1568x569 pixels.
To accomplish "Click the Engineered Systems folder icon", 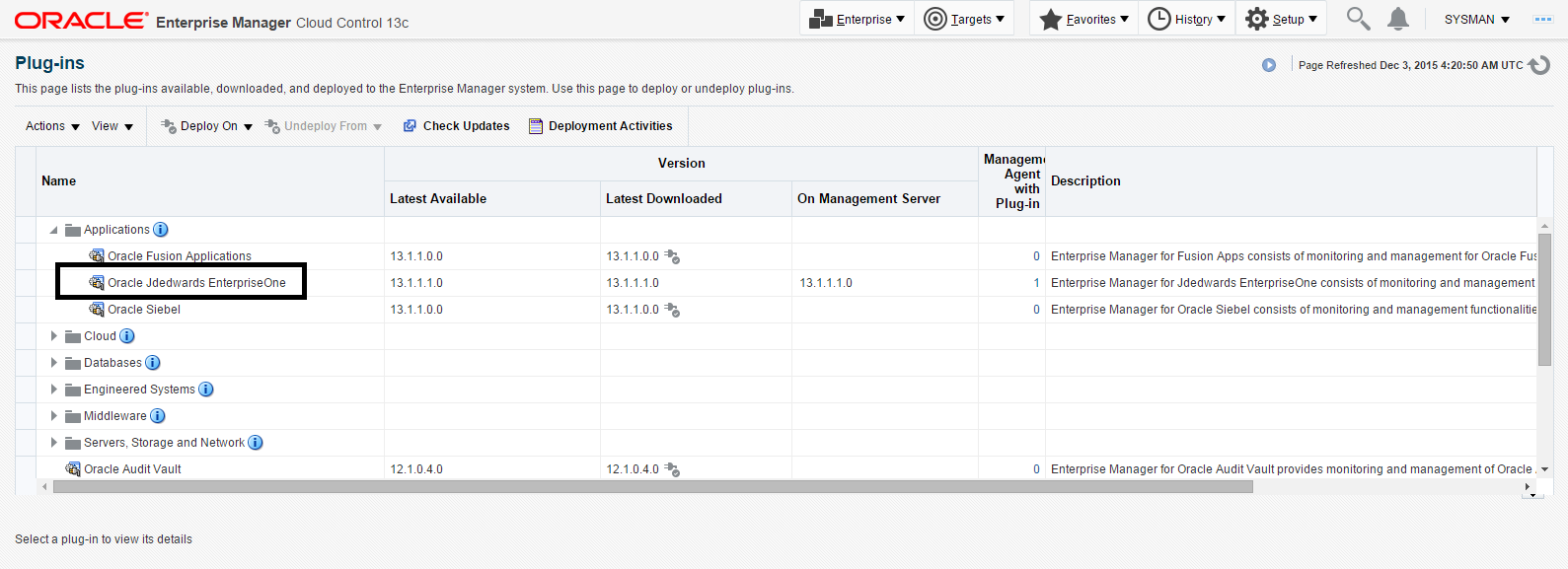I will 73,390.
